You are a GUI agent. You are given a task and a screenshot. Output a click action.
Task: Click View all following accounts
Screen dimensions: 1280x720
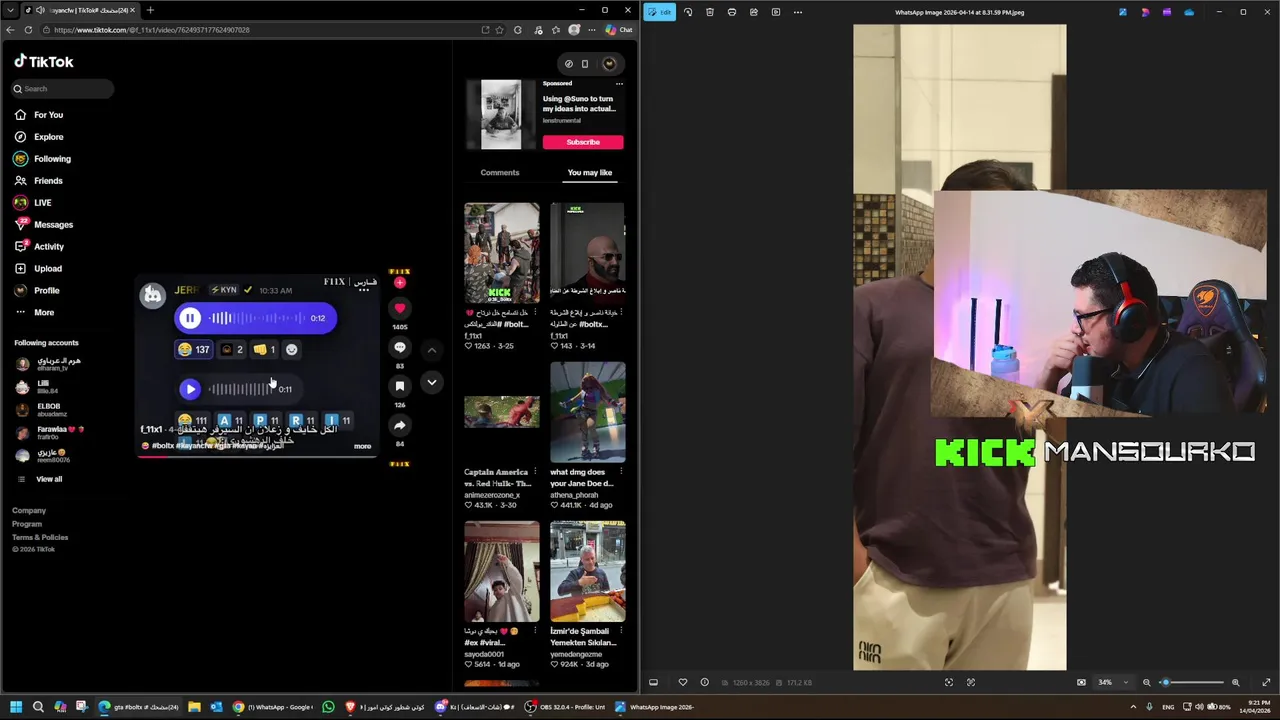[49, 479]
